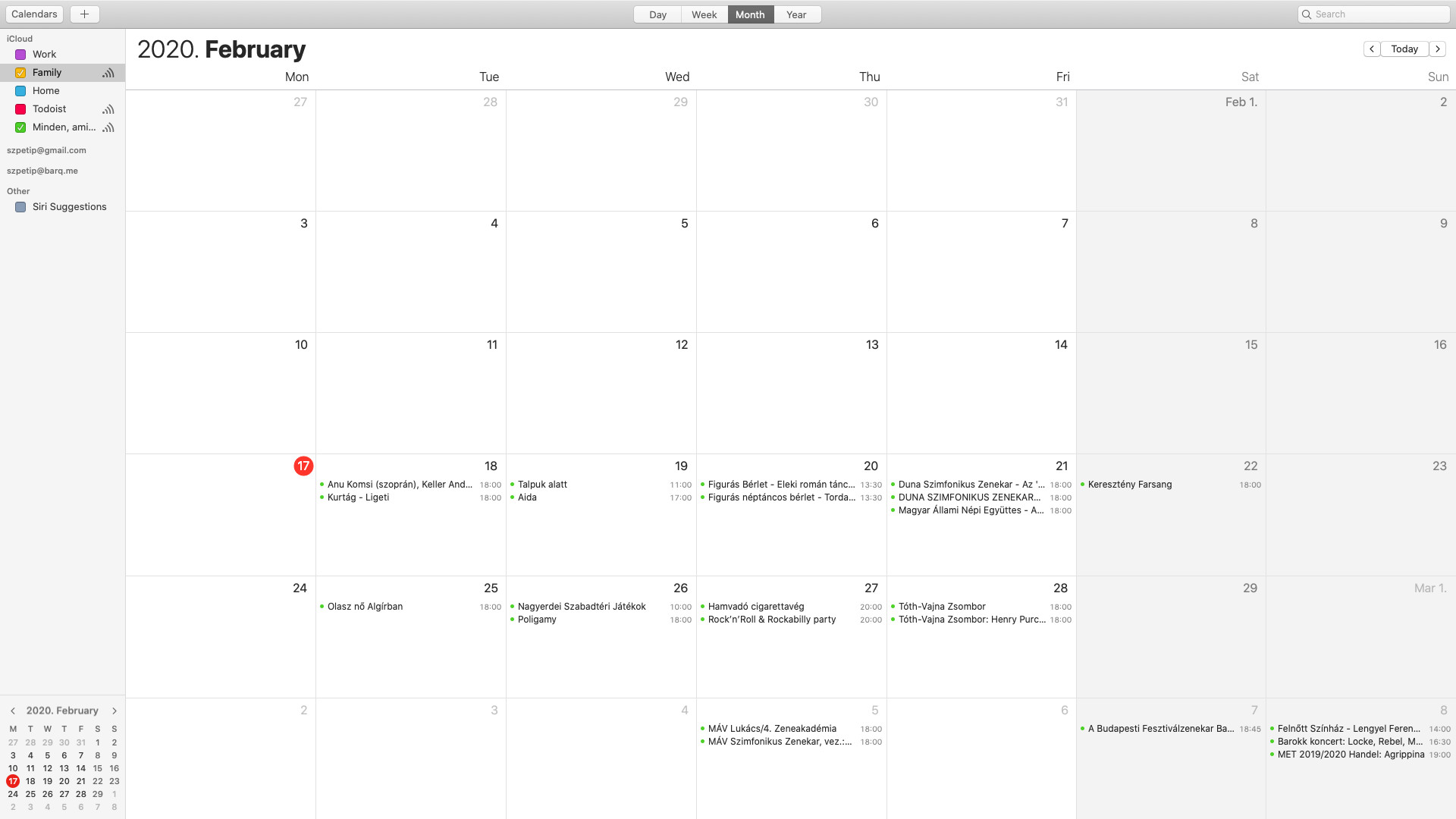Click the plus button to add event
Screen dimensions: 1456x819
84,14
